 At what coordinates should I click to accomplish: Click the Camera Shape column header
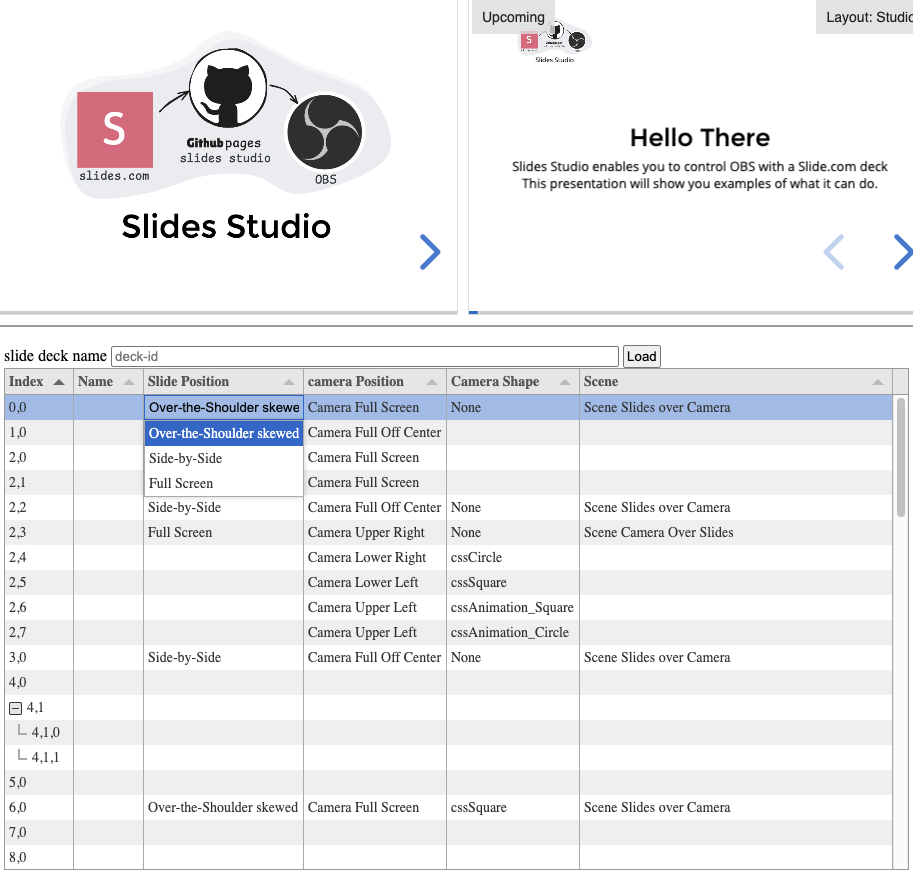pyautogui.click(x=512, y=382)
